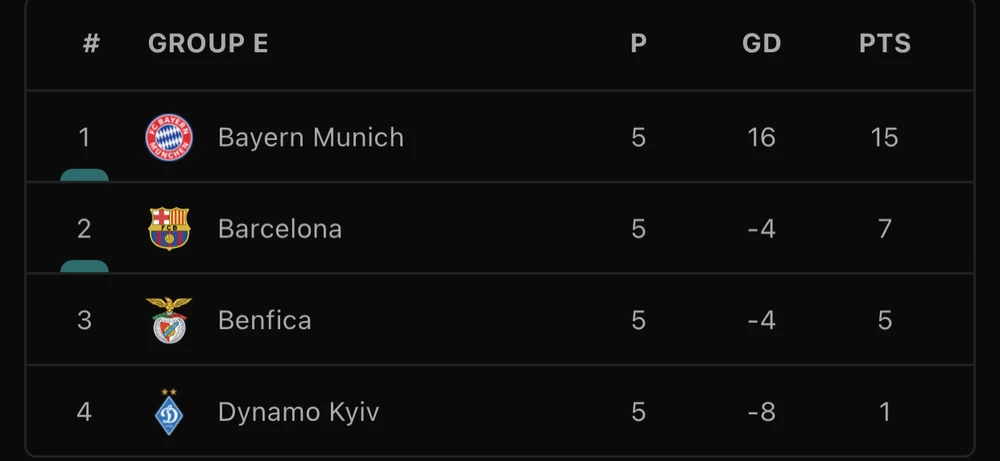
Task: Click the # rank column header
Action: coord(91,44)
